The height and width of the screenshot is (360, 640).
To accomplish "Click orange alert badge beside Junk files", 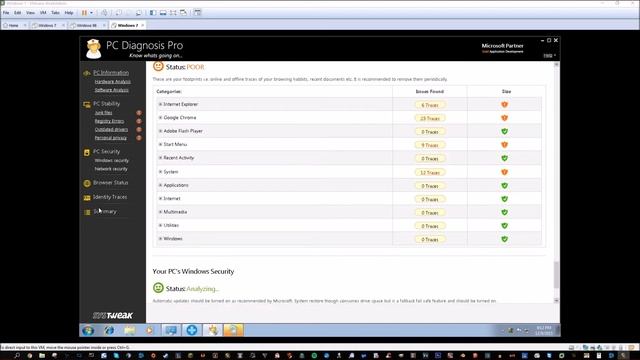I will 139,113.
